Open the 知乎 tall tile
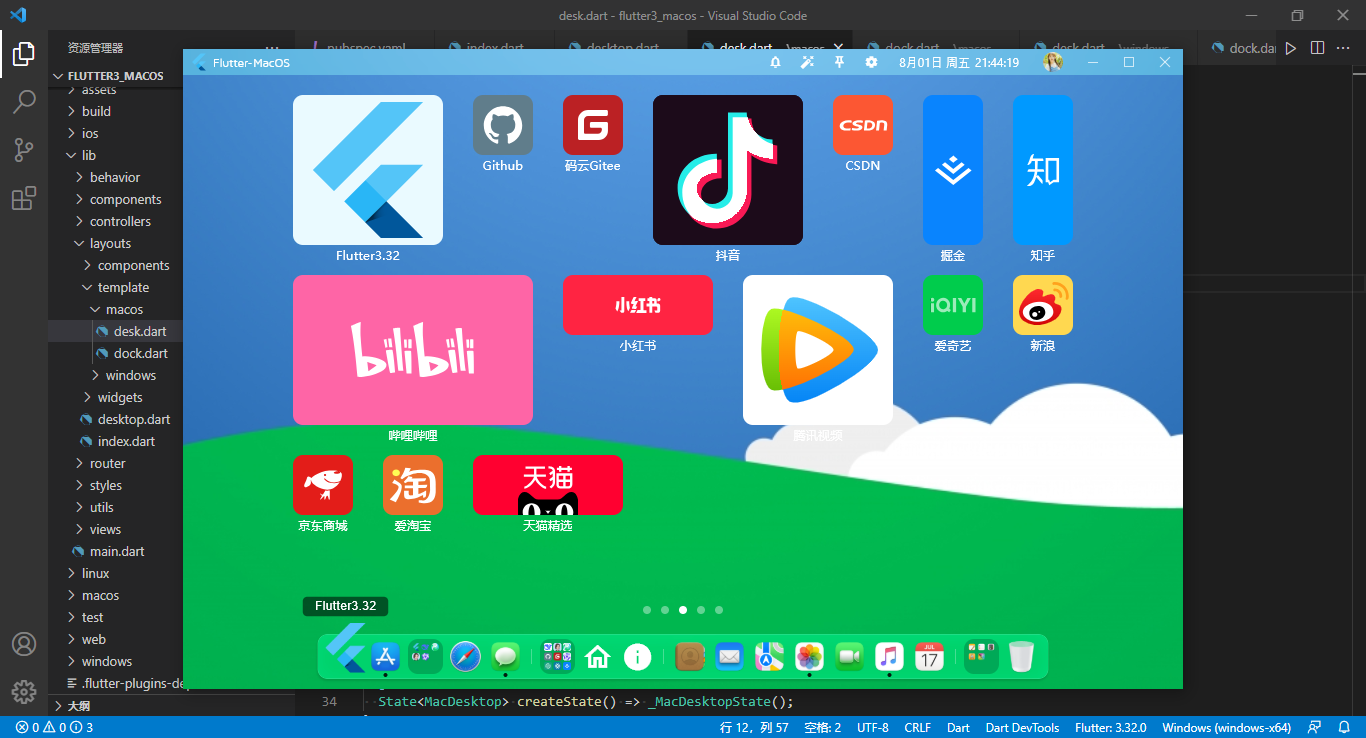 (1043, 170)
